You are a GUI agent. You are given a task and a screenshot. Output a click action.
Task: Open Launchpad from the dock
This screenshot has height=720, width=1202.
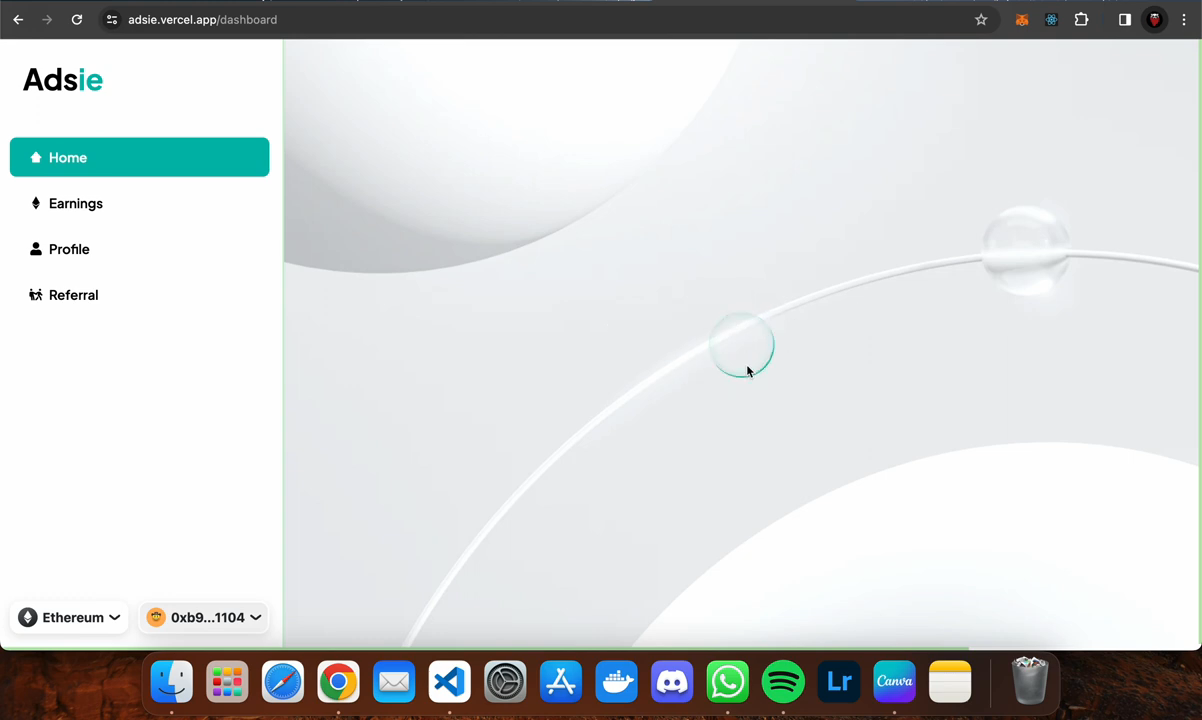point(227,683)
